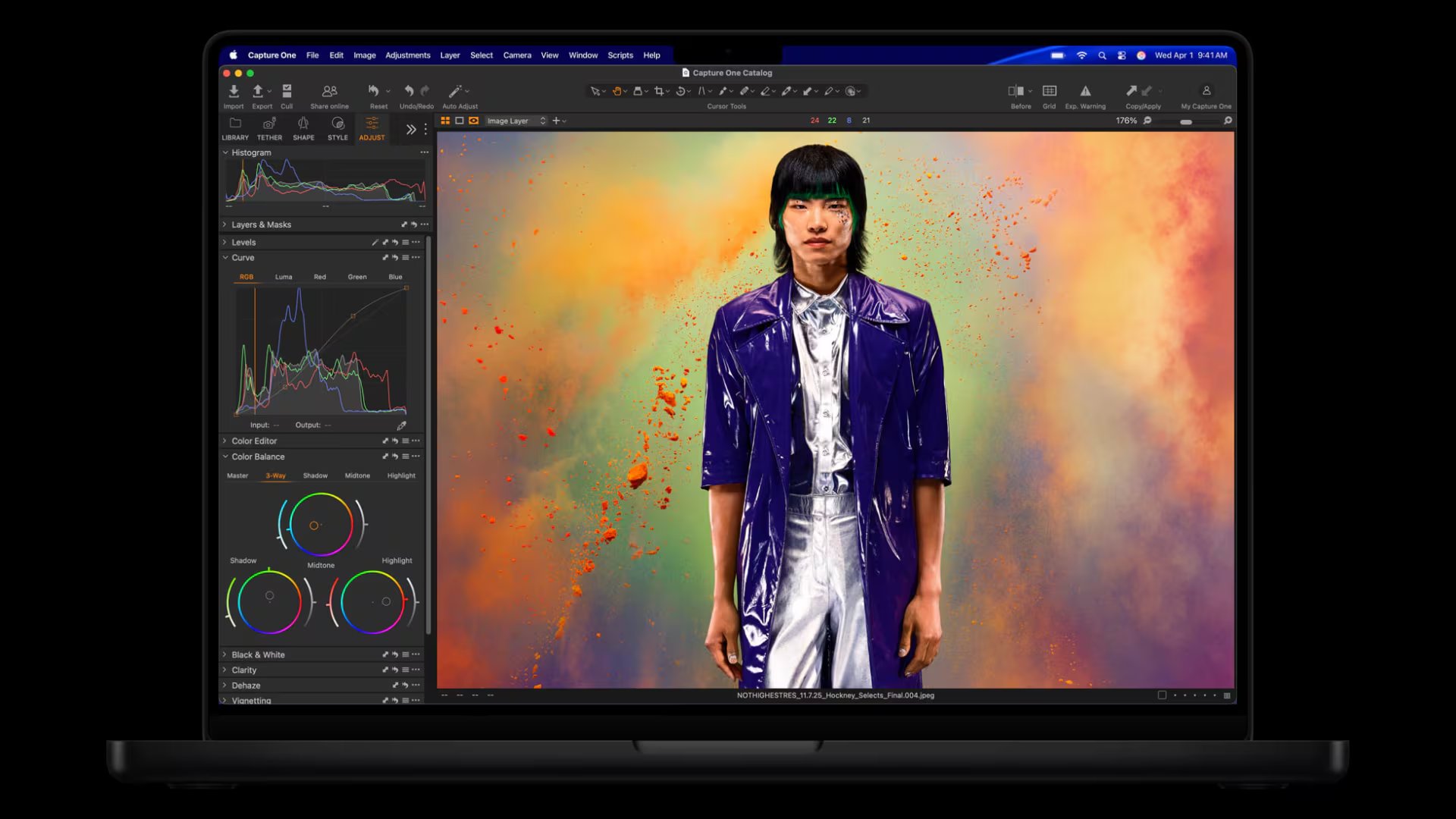Screen dimensions: 1456x819
Task: Click the Cull icon
Action: click(x=287, y=92)
